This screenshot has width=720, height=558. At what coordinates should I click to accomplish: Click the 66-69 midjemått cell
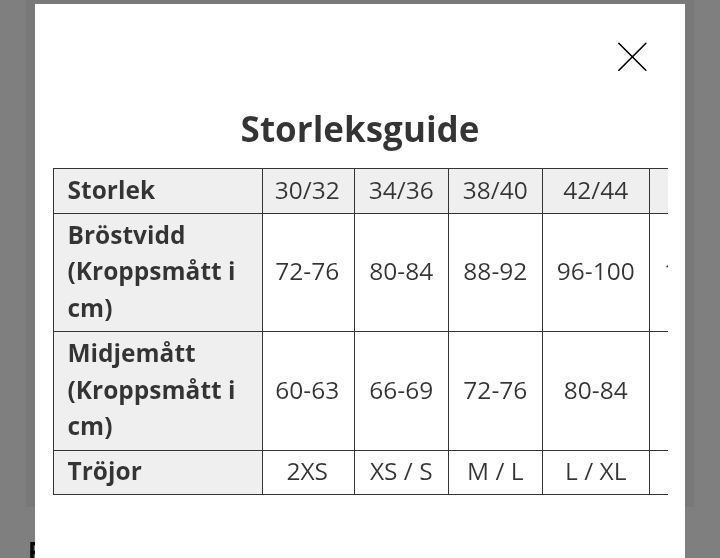click(401, 390)
